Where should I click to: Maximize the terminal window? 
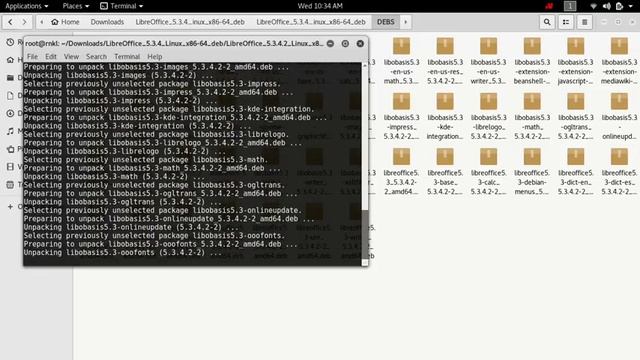[345, 43]
